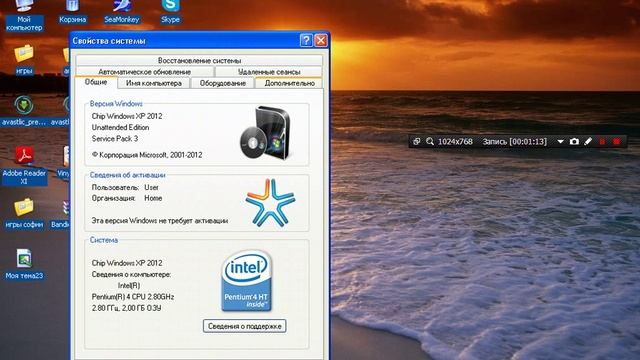Pause recording with the red pause button
The height and width of the screenshot is (360, 640).
tap(602, 142)
